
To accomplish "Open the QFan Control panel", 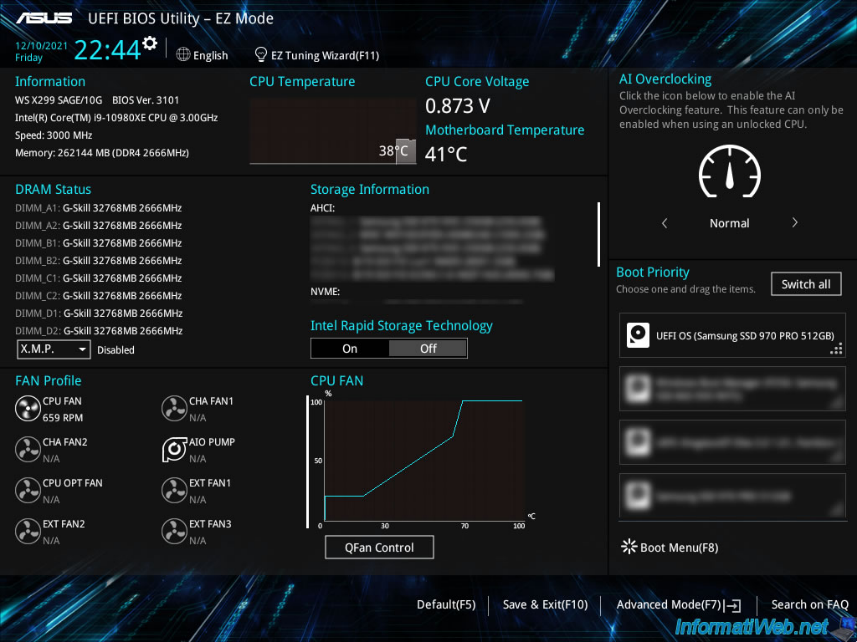I will click(379, 547).
